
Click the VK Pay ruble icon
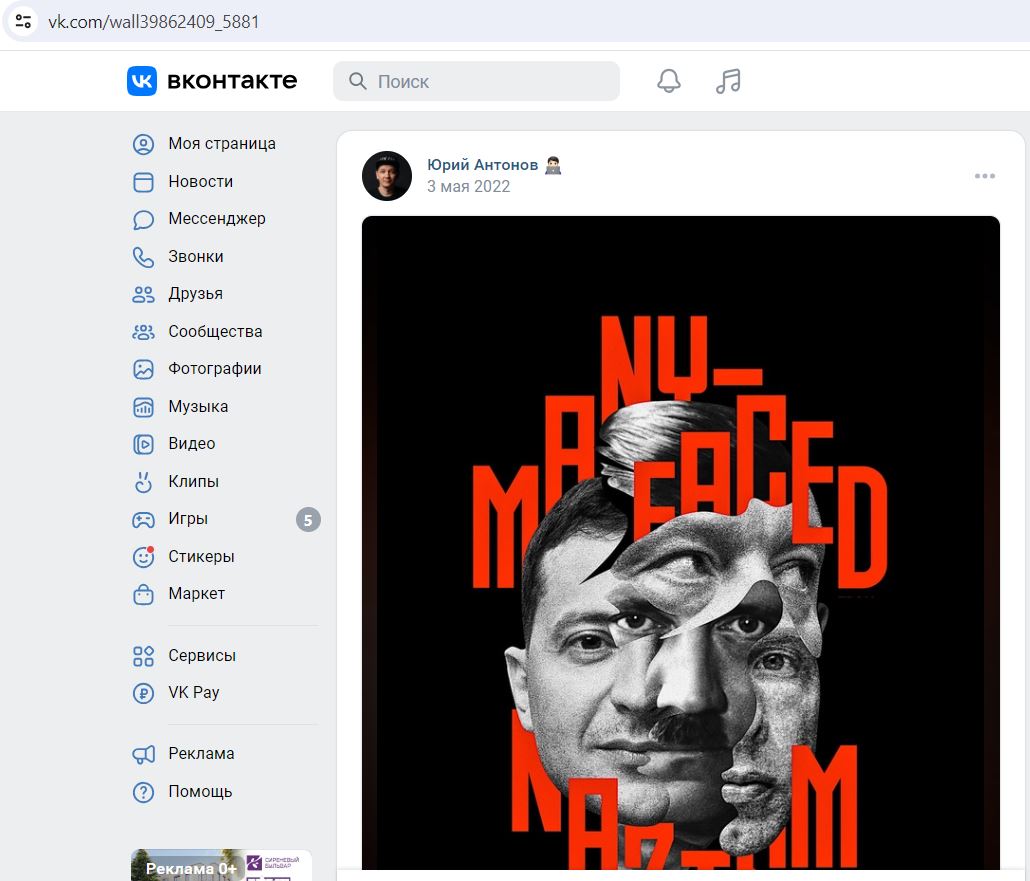tap(143, 693)
